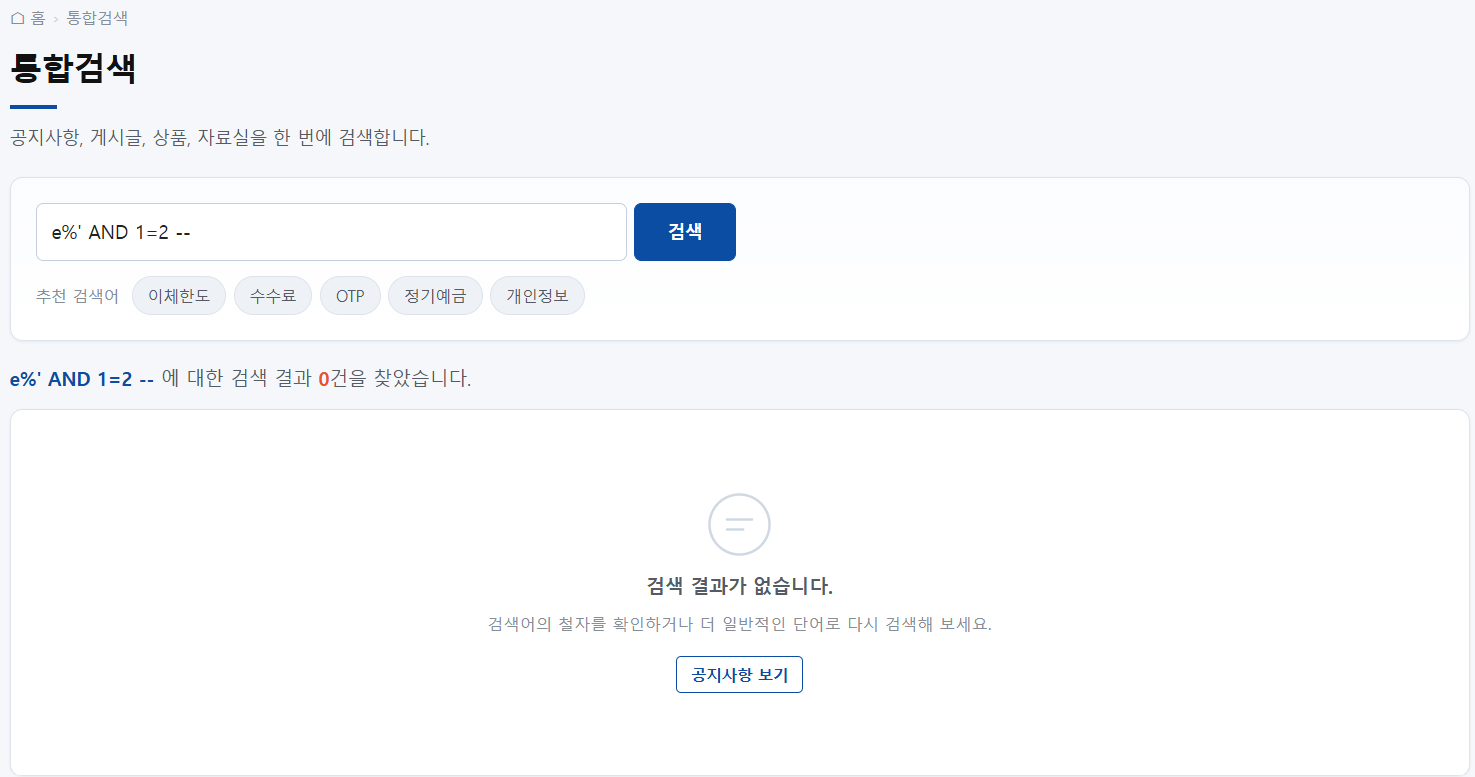Screen dimensions: 1475x777
Task: Click the 추천 검색어 label
Action: [x=77, y=296]
